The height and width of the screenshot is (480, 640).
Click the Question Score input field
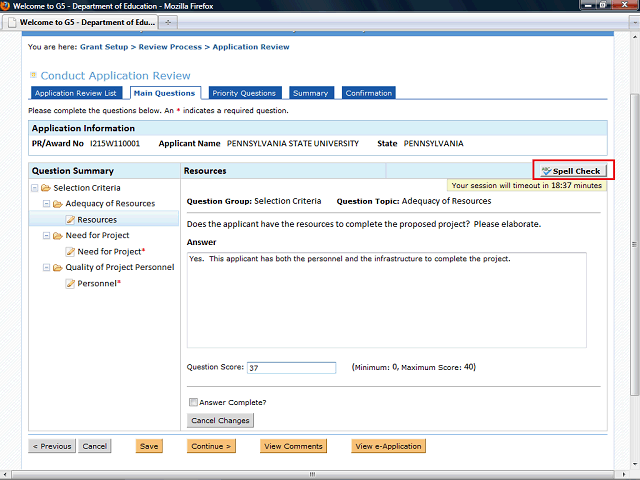pyautogui.click(x=291, y=368)
